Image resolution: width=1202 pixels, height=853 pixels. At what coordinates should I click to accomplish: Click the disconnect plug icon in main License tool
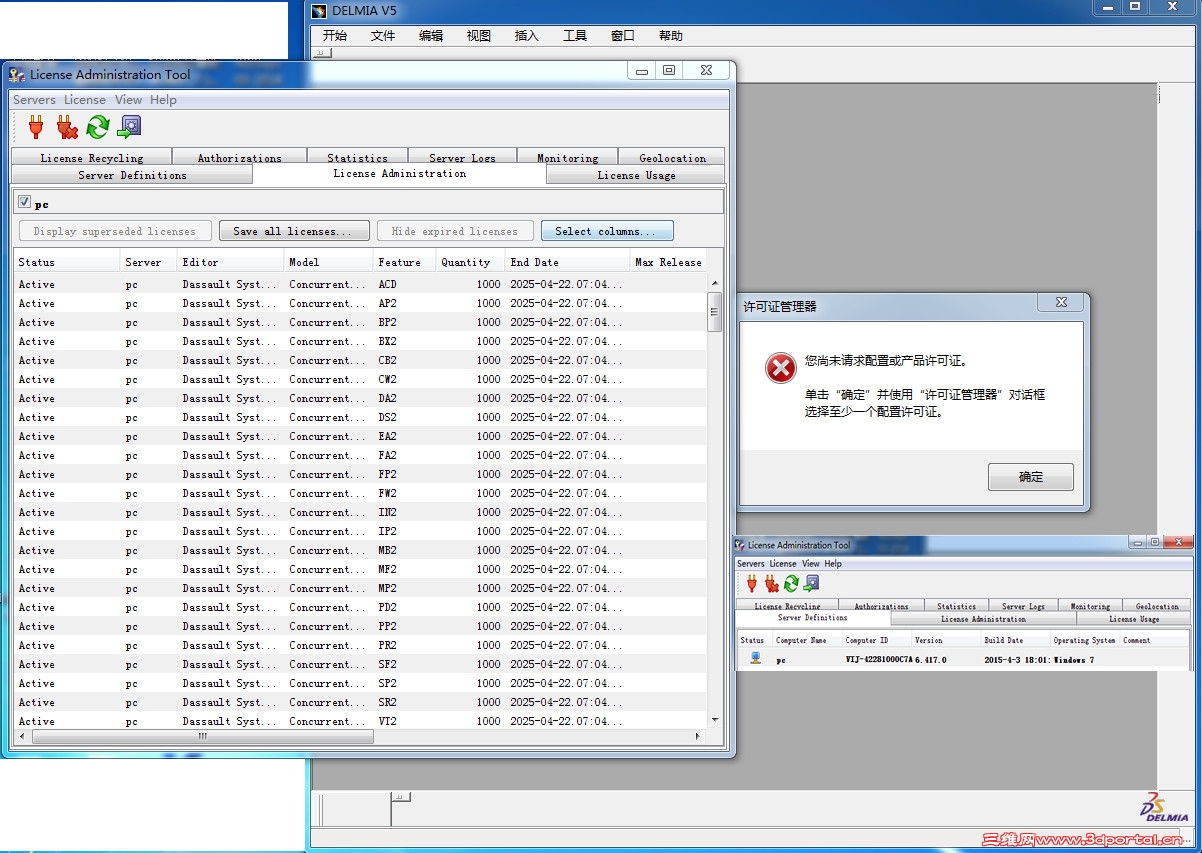(67, 127)
